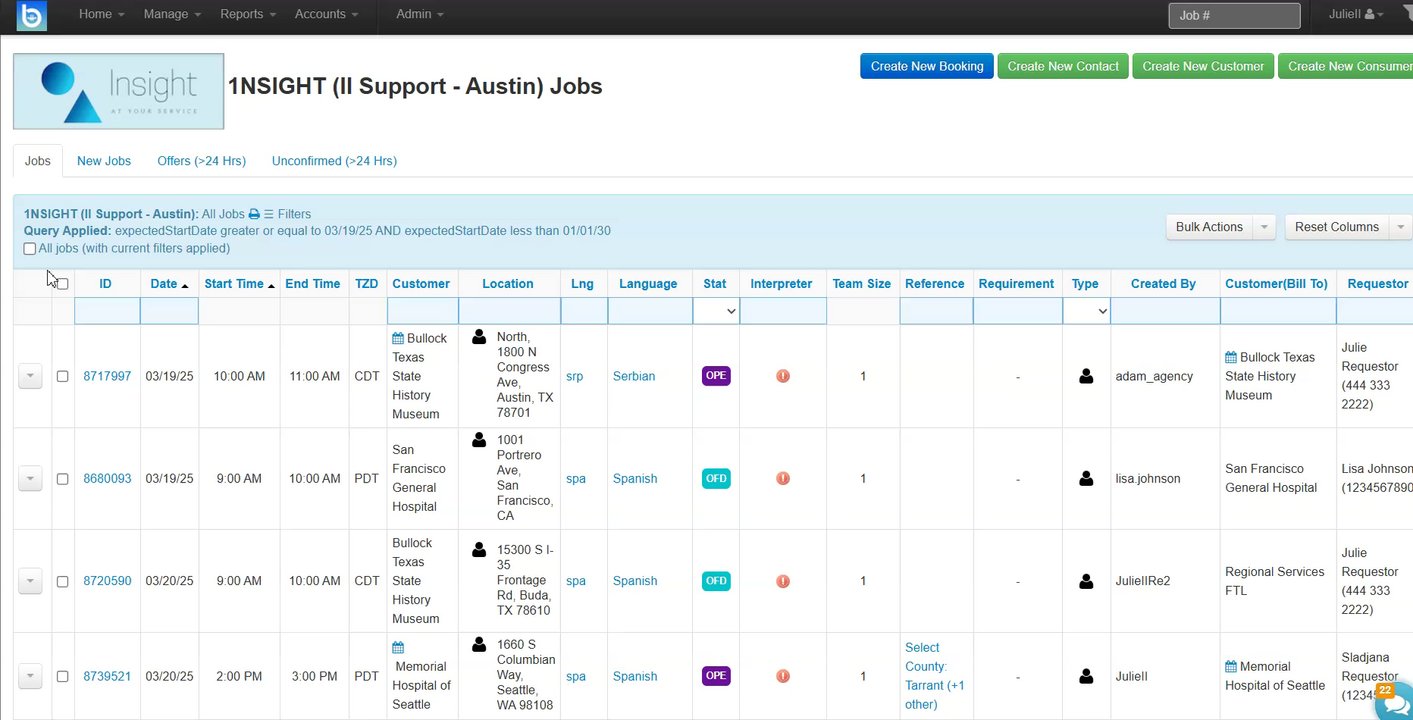Enable All jobs with current filters checkbox
Screen dimensions: 1413x720
30,249
